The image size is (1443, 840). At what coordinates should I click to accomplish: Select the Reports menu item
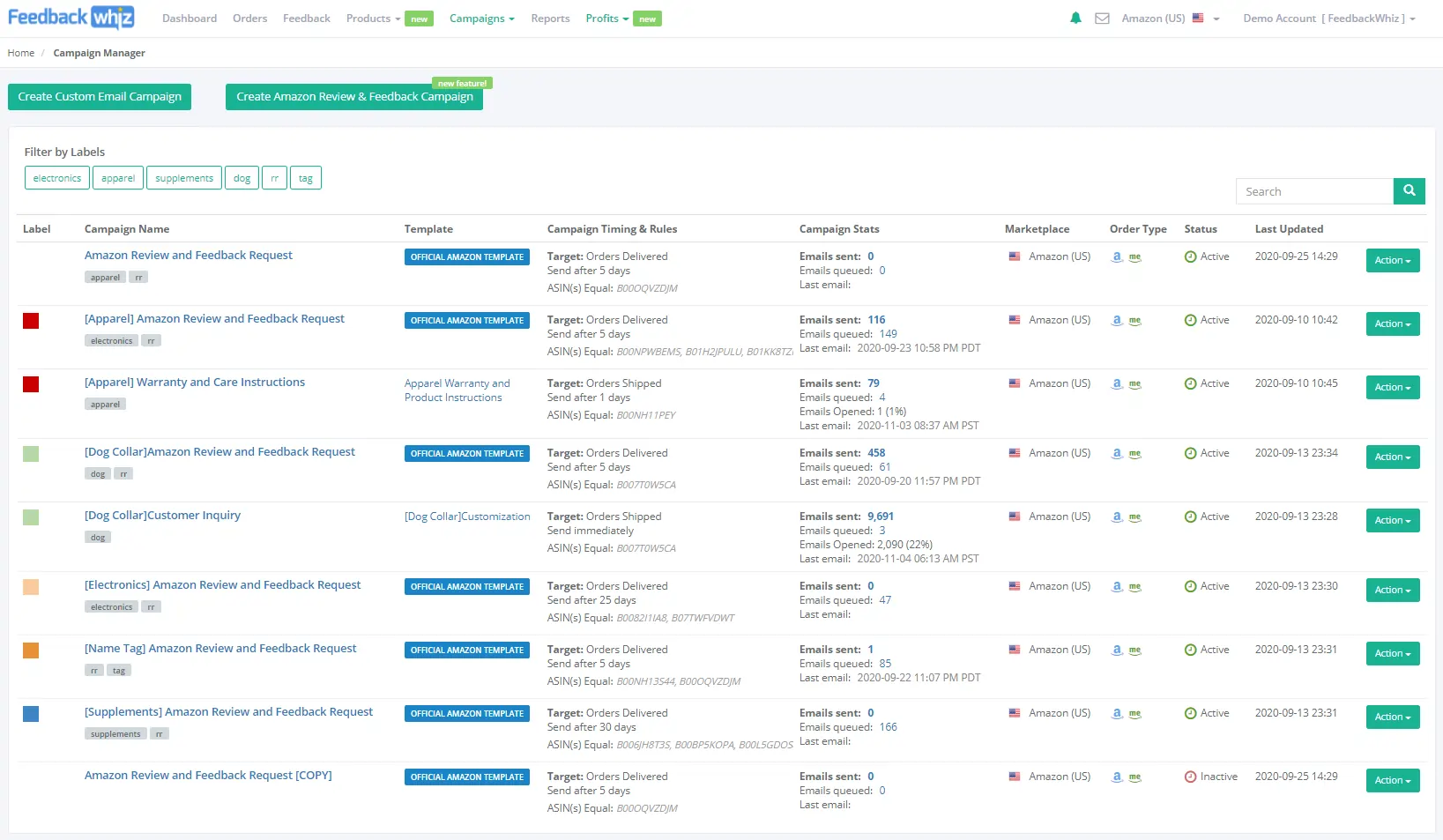(550, 18)
